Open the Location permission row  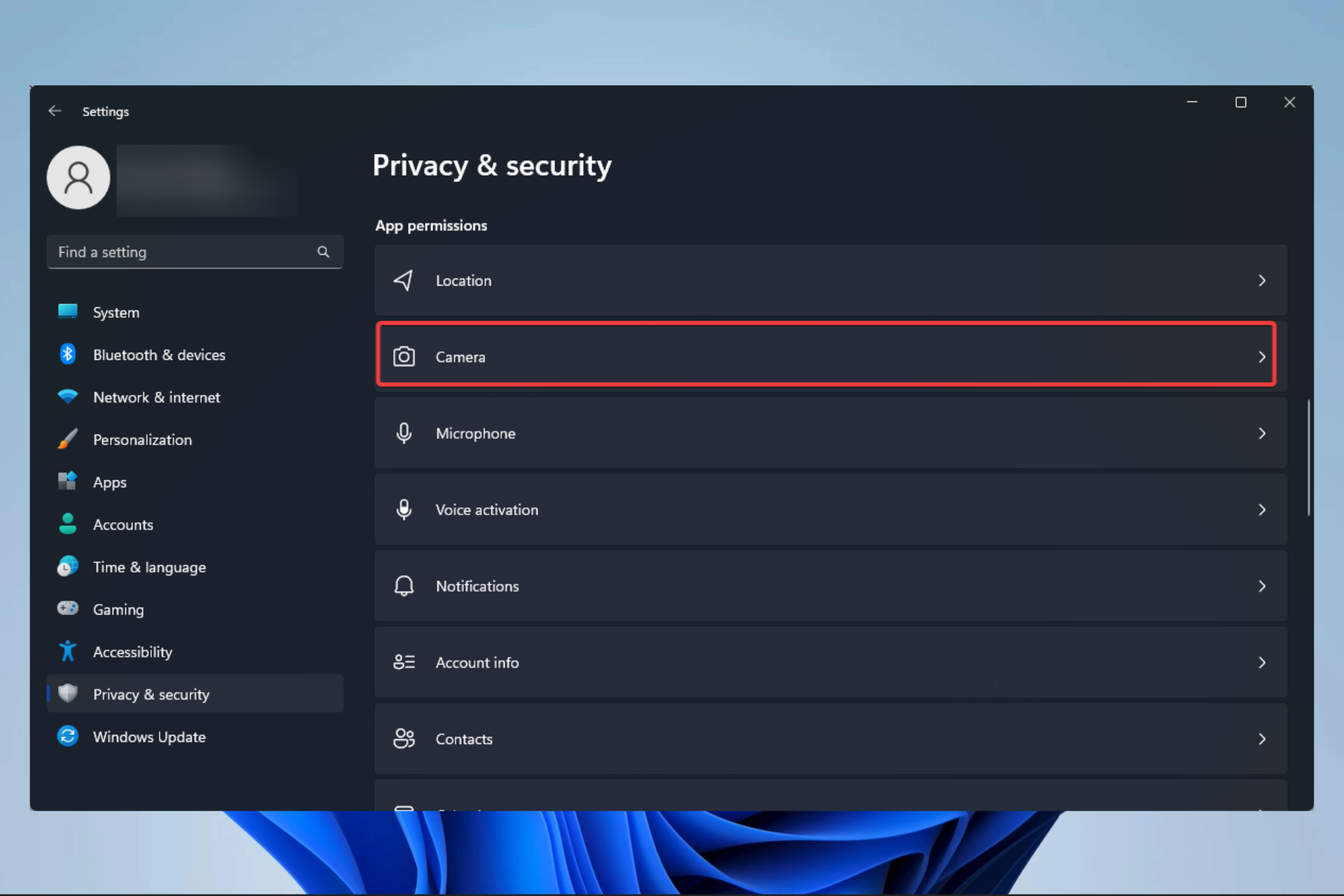[x=830, y=281]
